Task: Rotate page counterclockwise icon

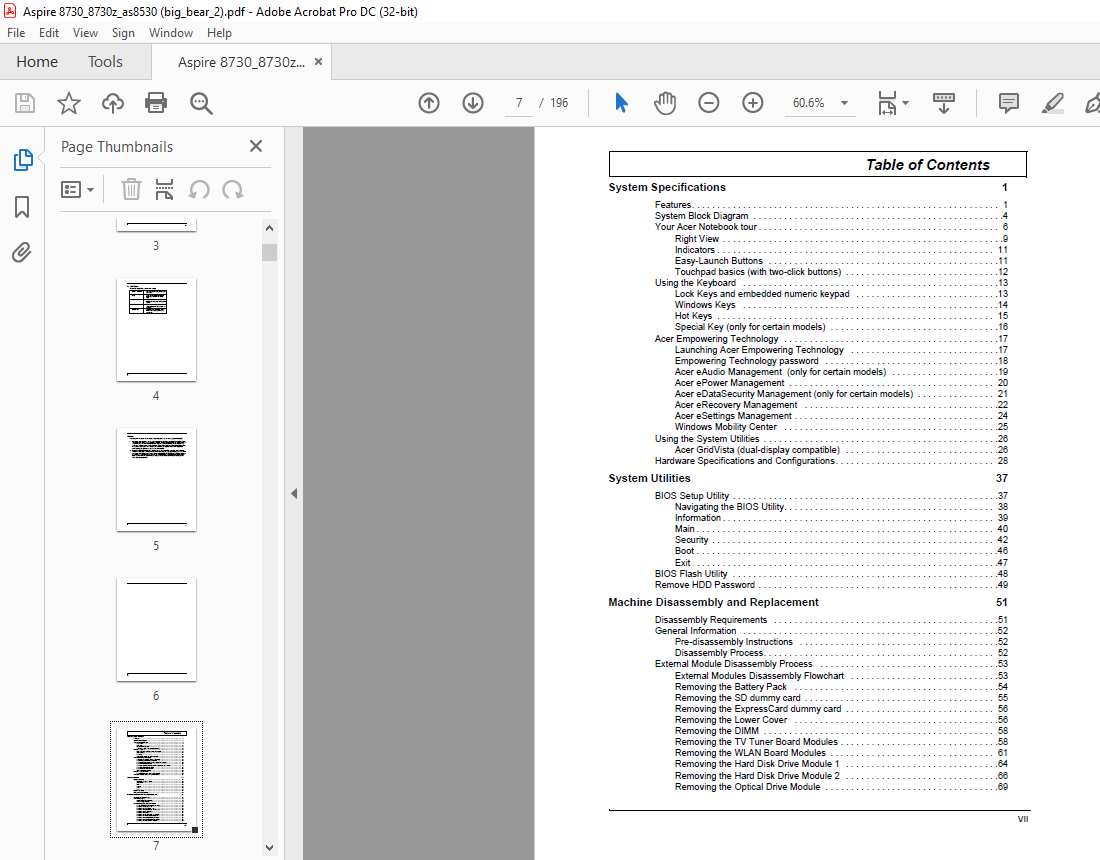Action: tap(199, 189)
